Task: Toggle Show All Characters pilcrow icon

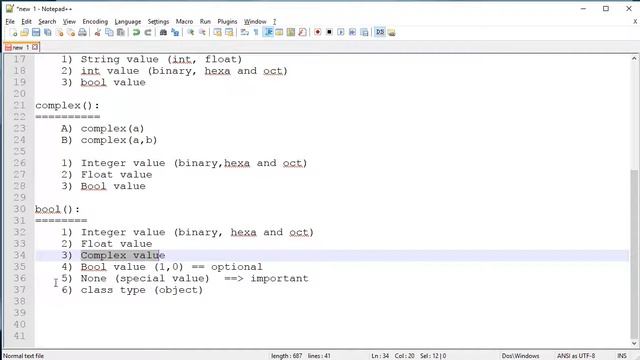Action: click(x=256, y=32)
